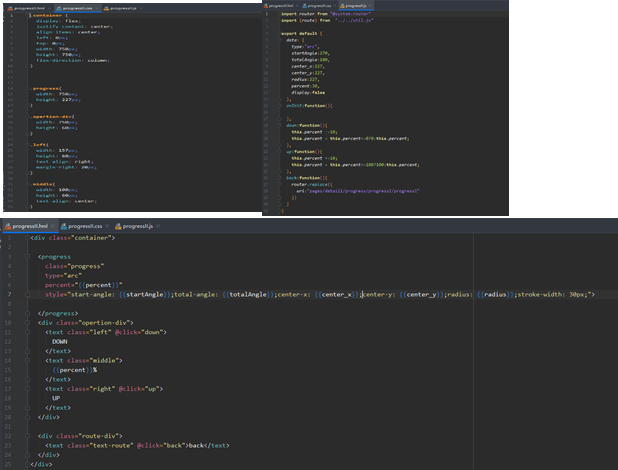Click 'display:false' in JS pane
Image resolution: width=618 pixels, height=470 pixels.
point(308,93)
